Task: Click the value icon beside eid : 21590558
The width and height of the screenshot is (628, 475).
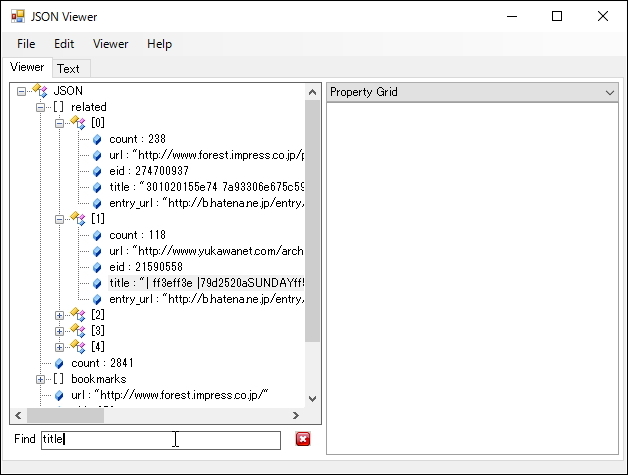Action: [x=97, y=268]
